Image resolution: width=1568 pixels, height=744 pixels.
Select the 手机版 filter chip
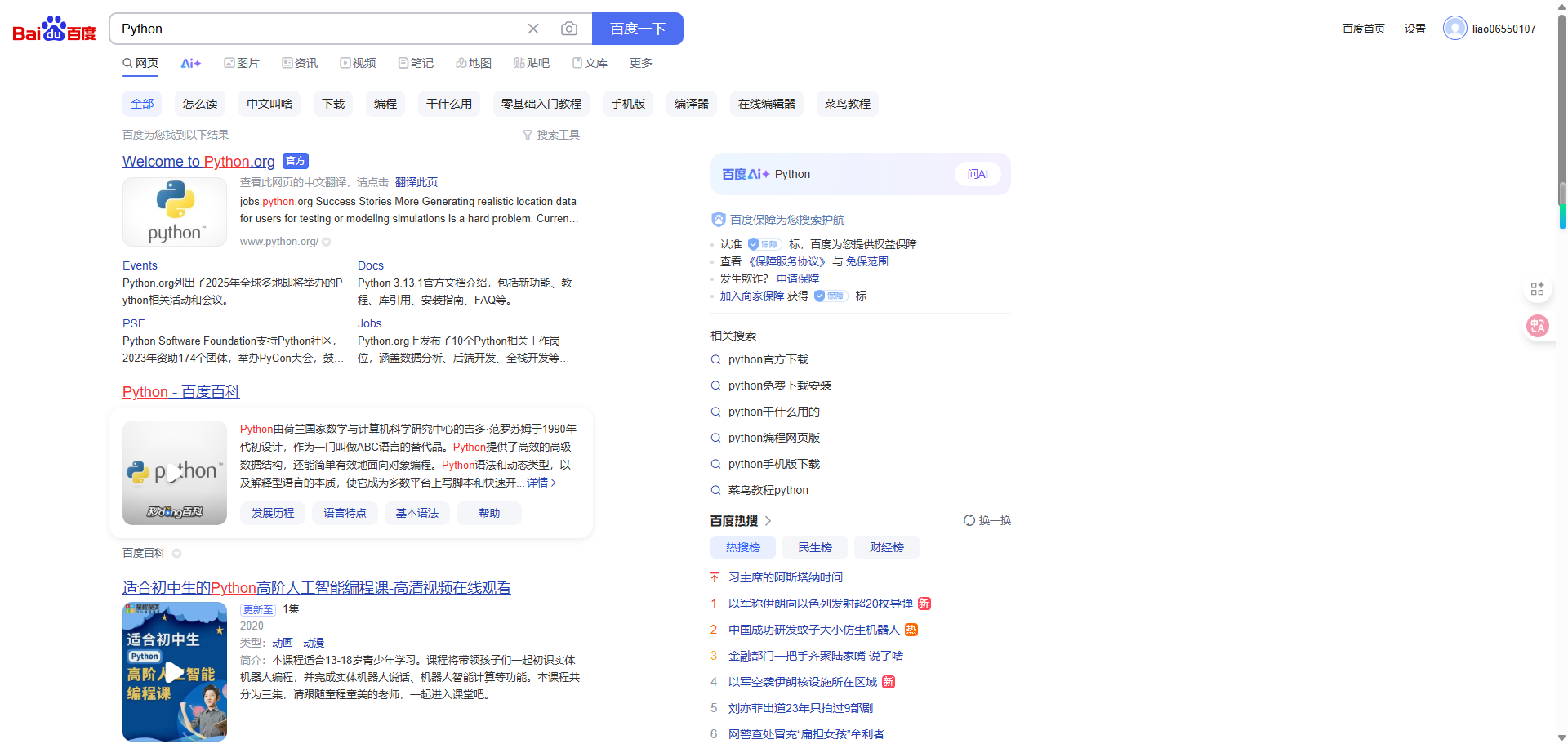(628, 104)
